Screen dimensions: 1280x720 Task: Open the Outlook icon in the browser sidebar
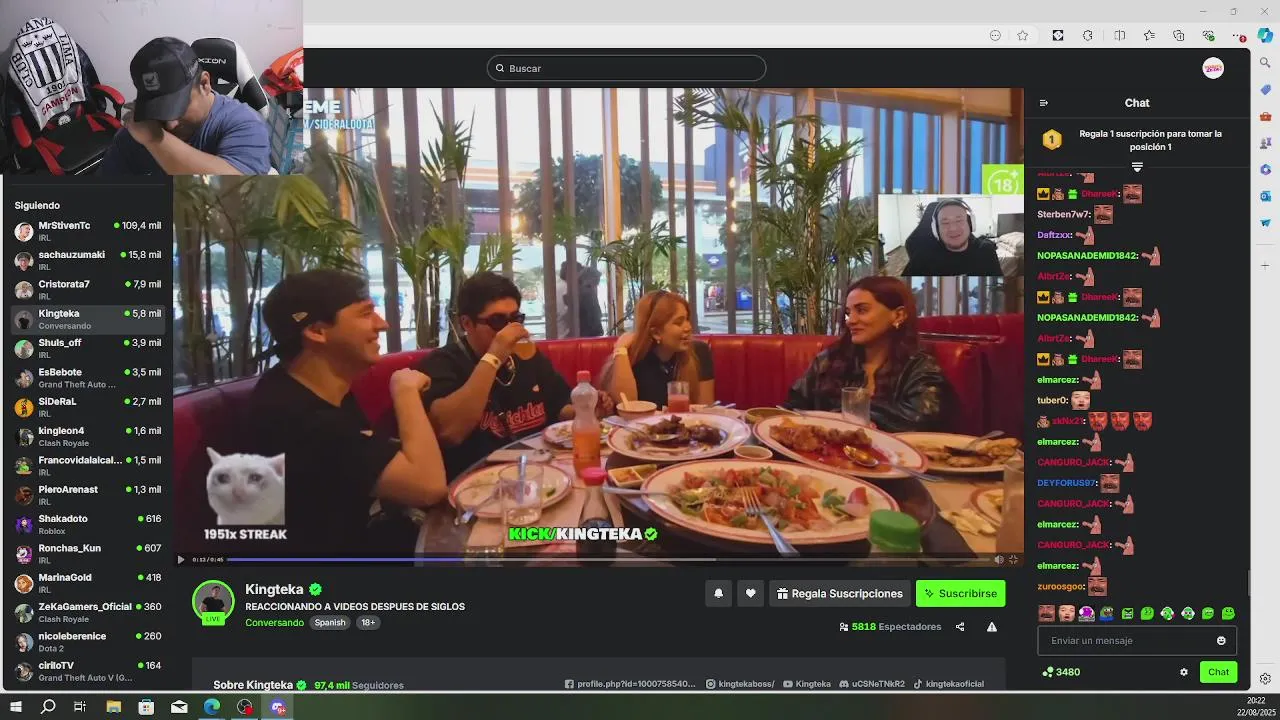tap(1265, 196)
